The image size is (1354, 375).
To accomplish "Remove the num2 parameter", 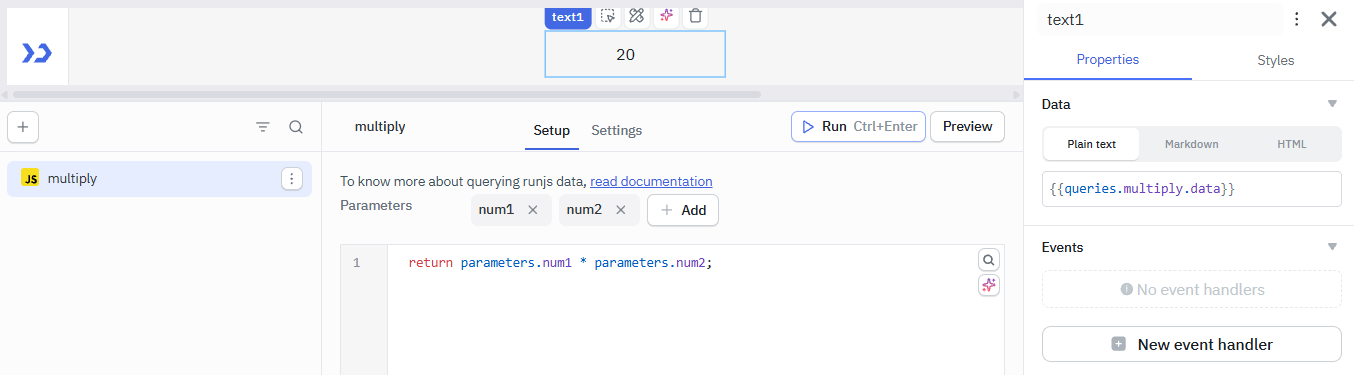I will click(620, 210).
